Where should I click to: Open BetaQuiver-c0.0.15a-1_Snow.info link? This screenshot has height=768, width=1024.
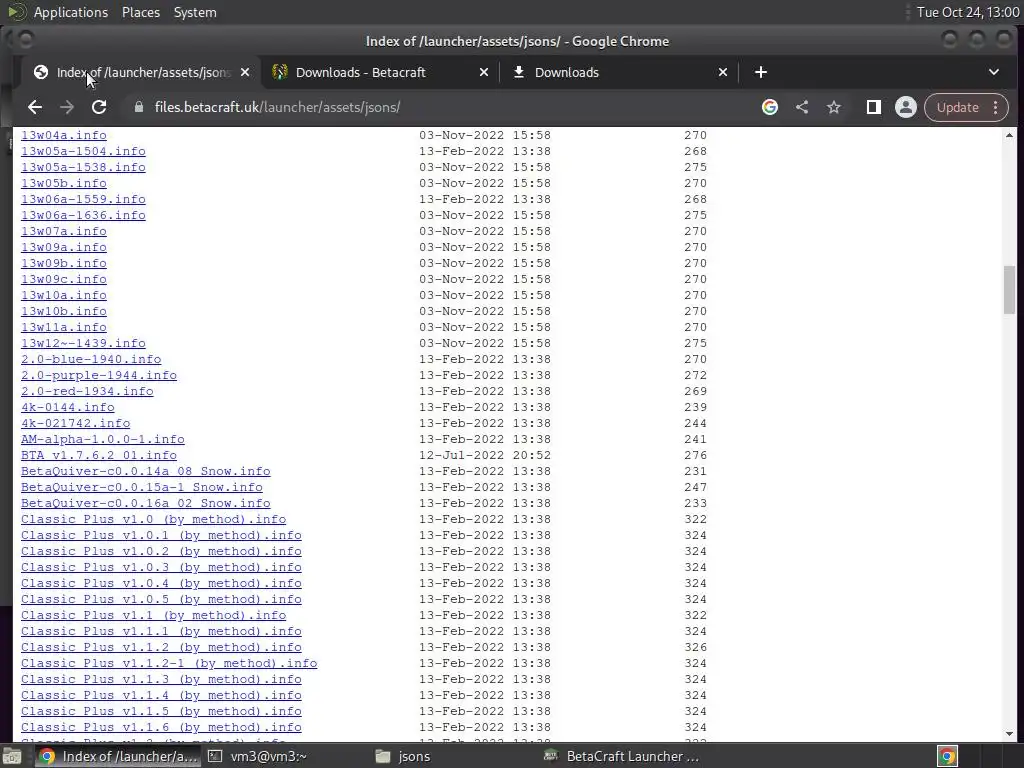(142, 487)
